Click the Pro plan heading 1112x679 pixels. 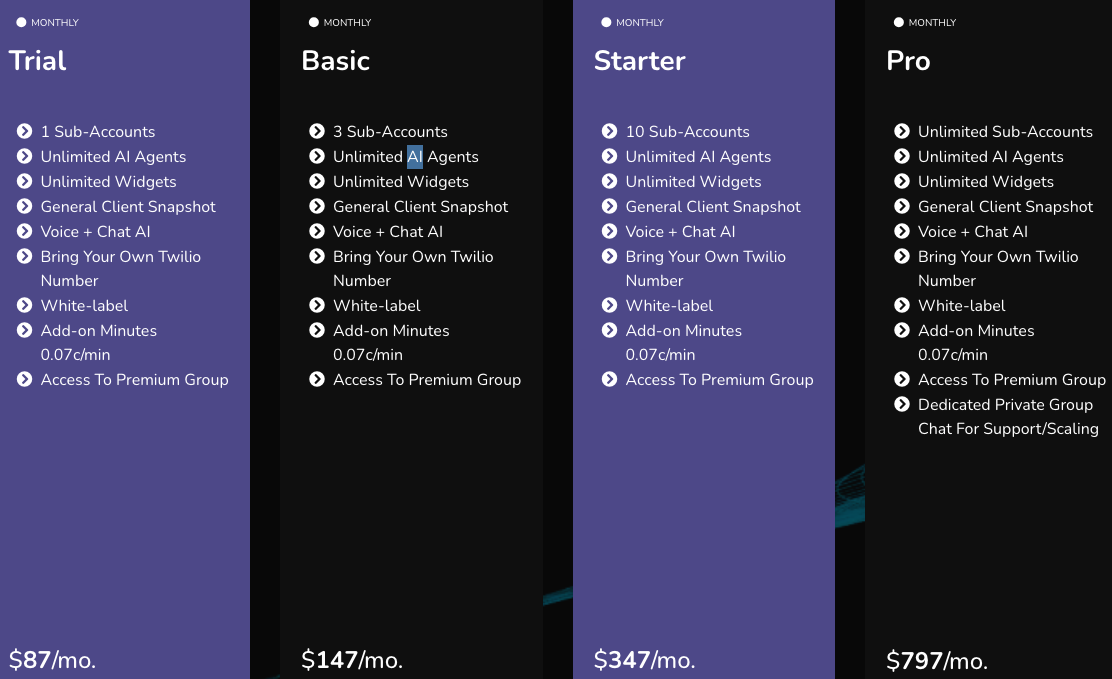pyautogui.click(x=908, y=61)
